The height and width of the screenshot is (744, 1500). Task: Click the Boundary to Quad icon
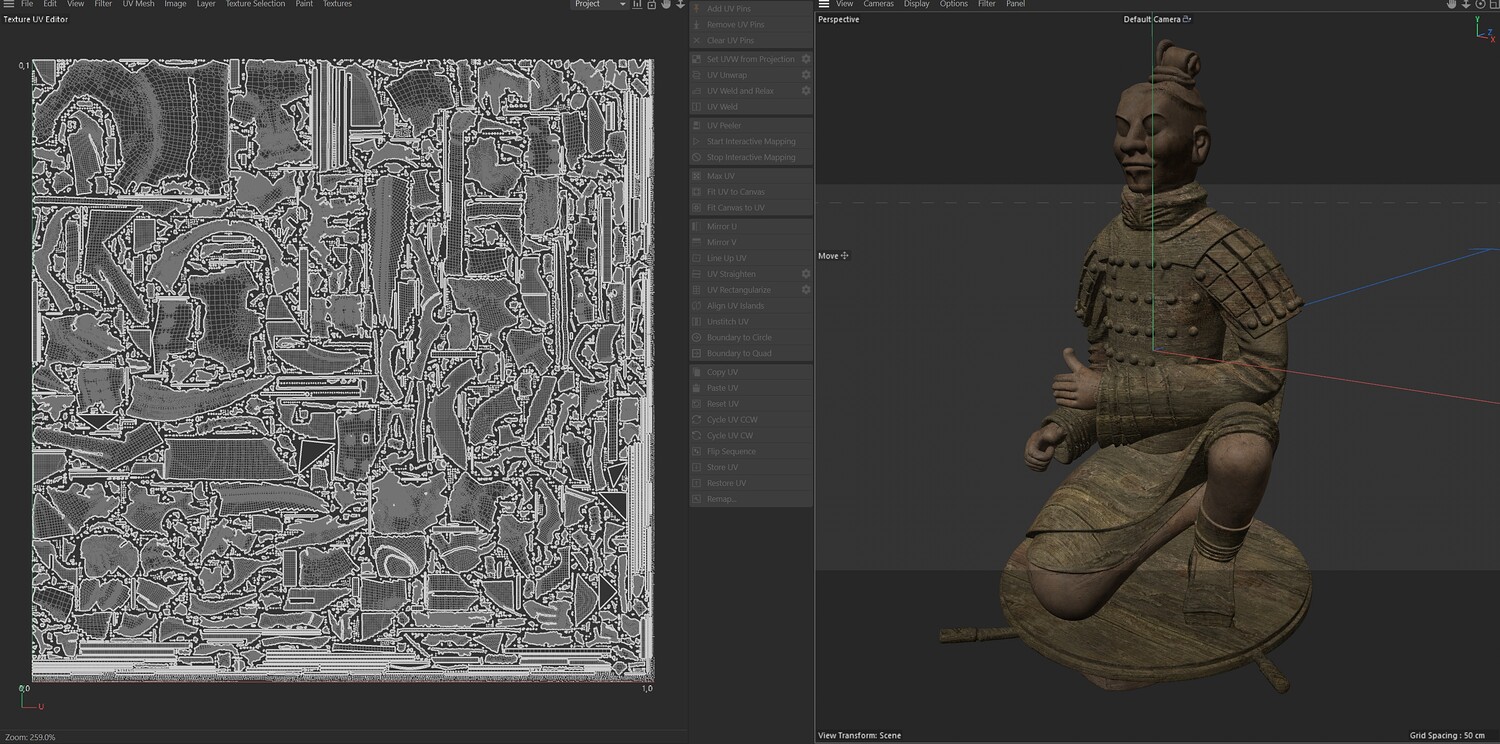click(697, 354)
